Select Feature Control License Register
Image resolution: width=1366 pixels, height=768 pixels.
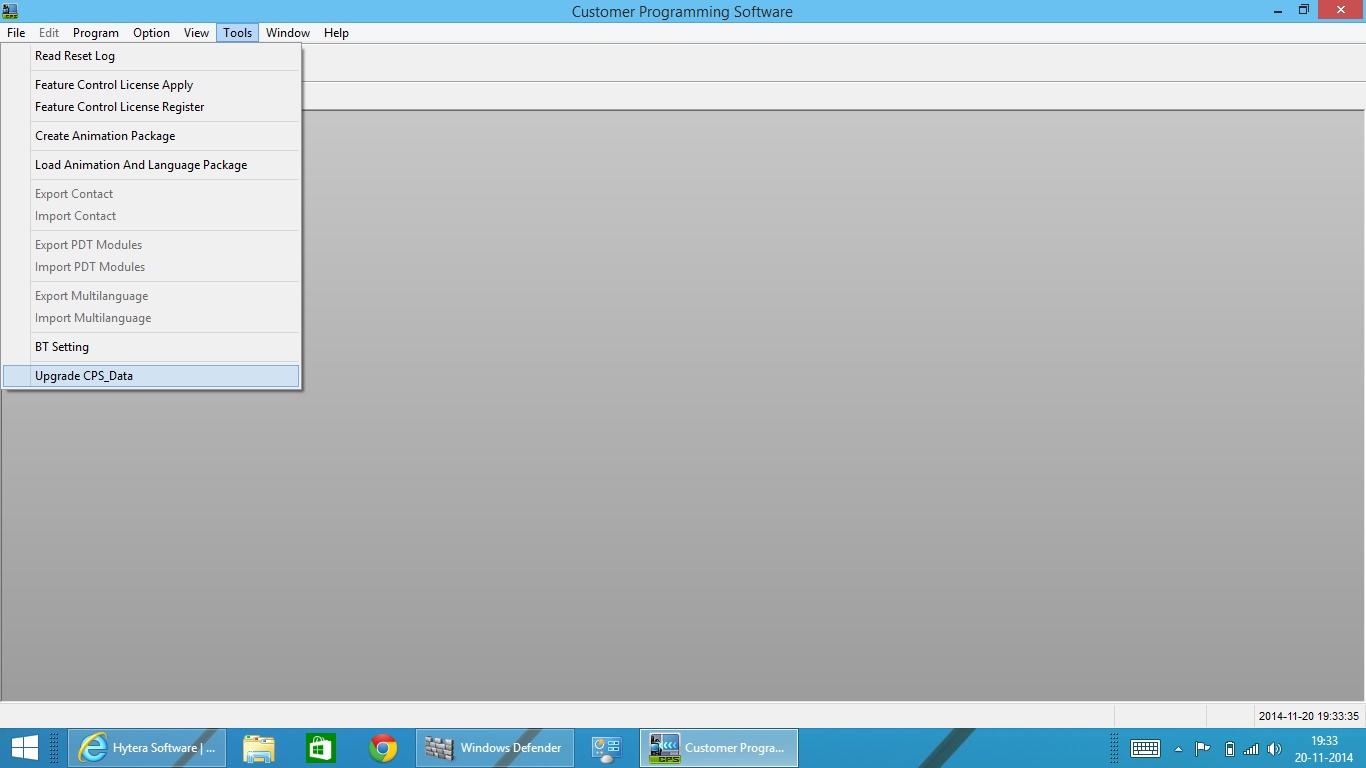151,107
